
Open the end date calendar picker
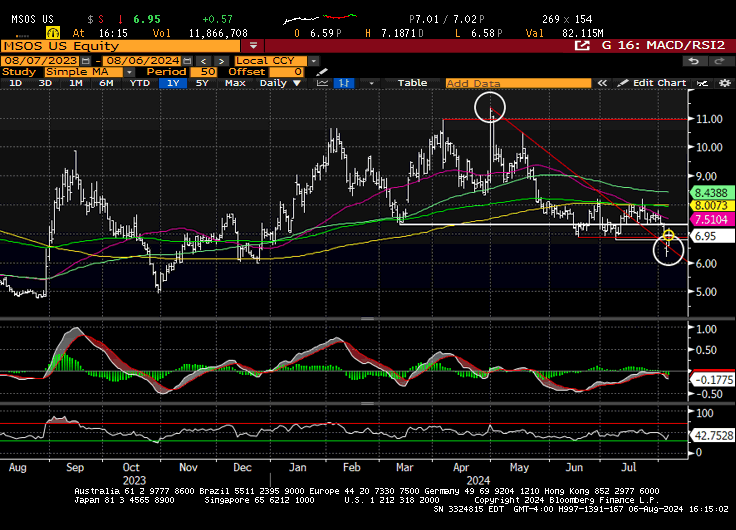187,61
